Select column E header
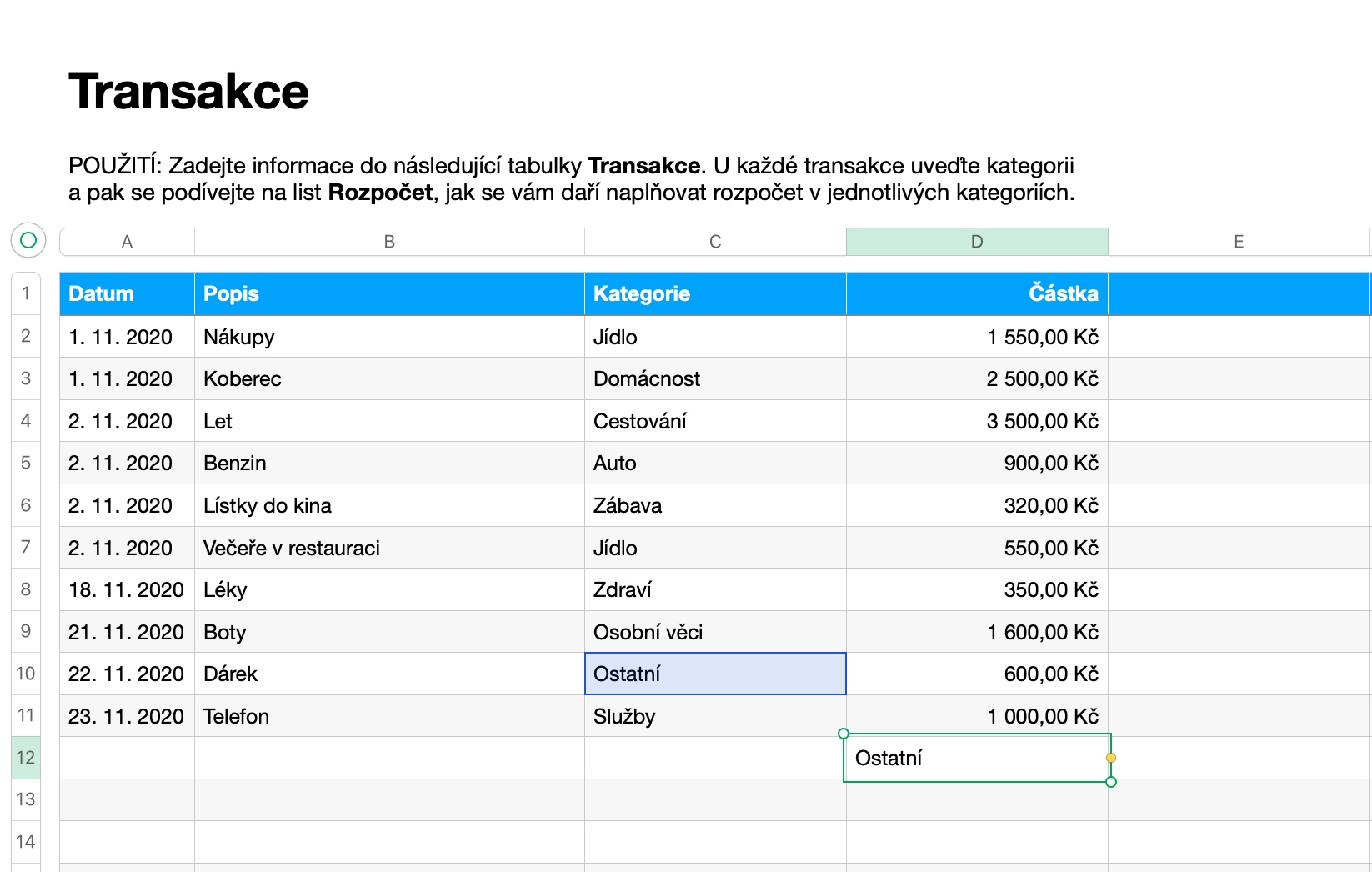 pos(1239,242)
